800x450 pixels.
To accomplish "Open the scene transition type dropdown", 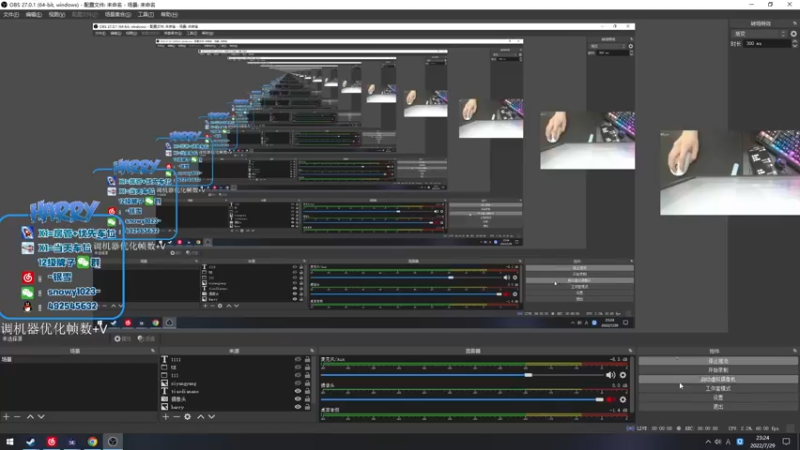I will (759, 34).
